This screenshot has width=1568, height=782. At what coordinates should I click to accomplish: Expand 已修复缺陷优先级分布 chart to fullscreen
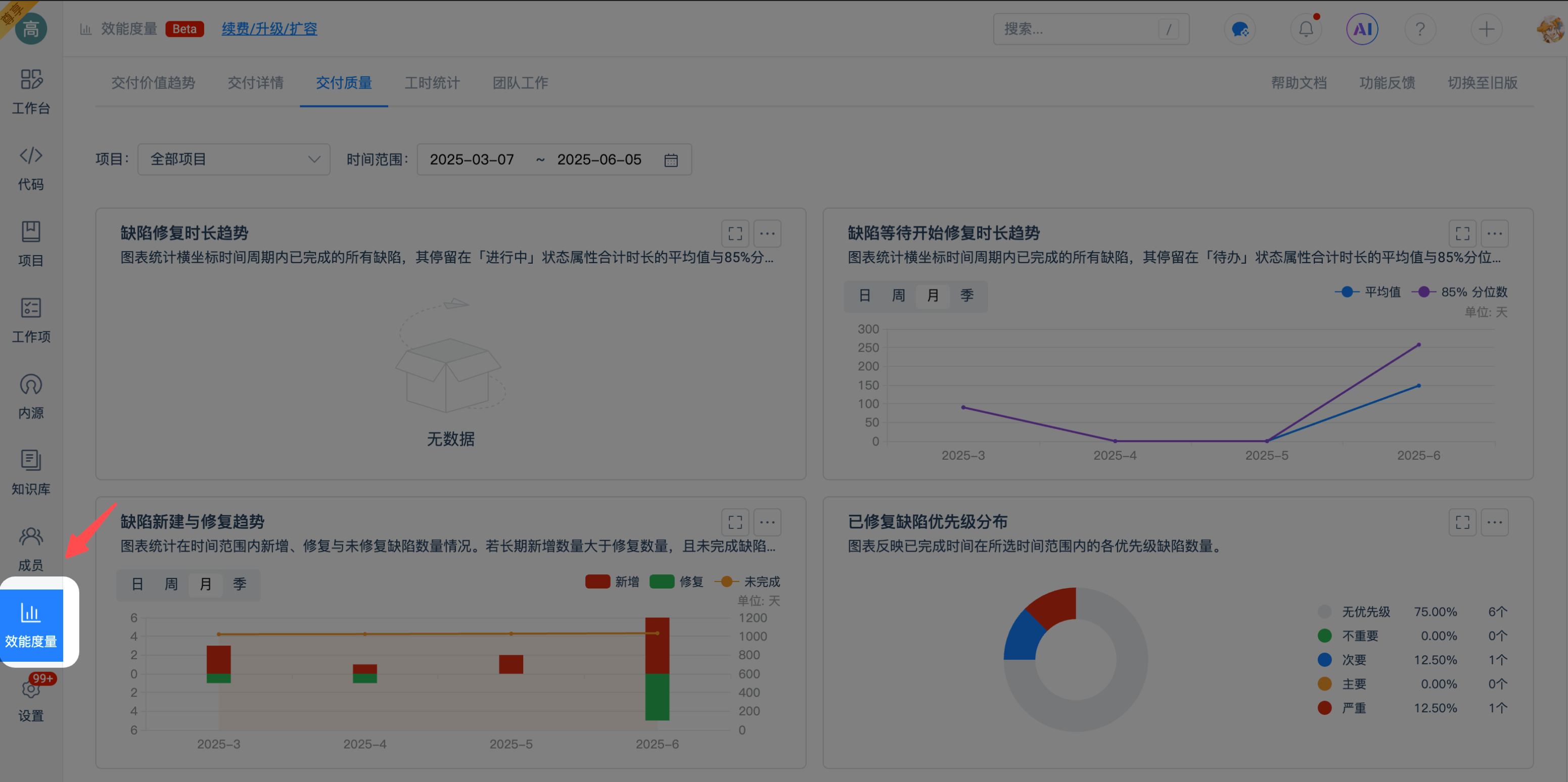pyautogui.click(x=1463, y=522)
